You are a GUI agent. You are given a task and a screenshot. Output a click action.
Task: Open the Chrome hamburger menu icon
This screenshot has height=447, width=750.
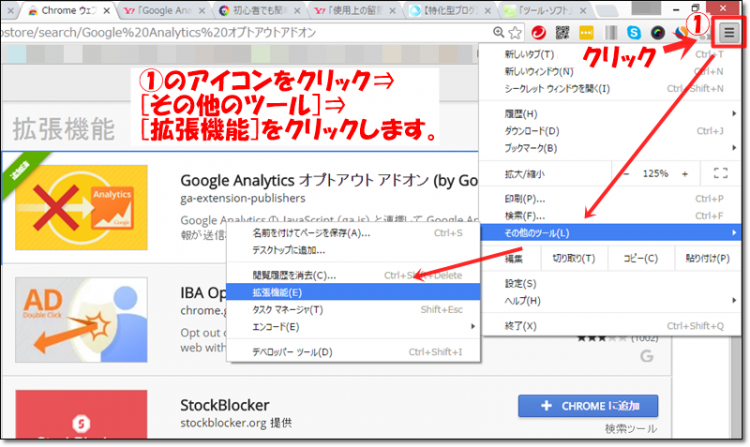(x=728, y=33)
